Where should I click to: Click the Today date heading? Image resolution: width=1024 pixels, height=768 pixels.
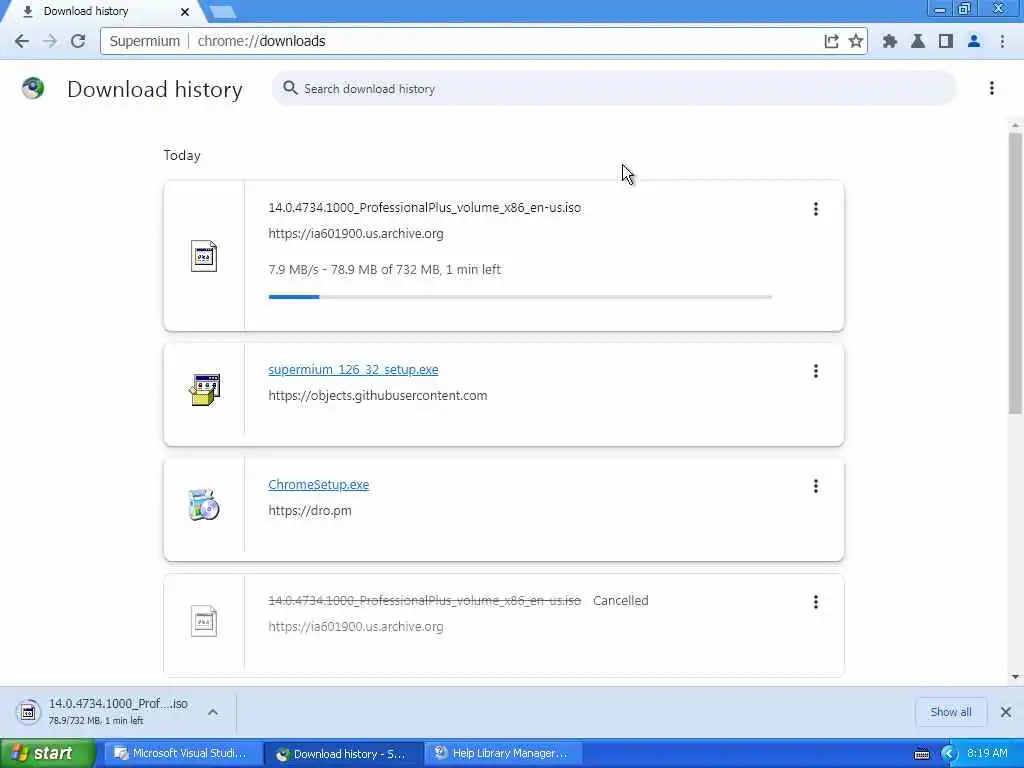182,155
